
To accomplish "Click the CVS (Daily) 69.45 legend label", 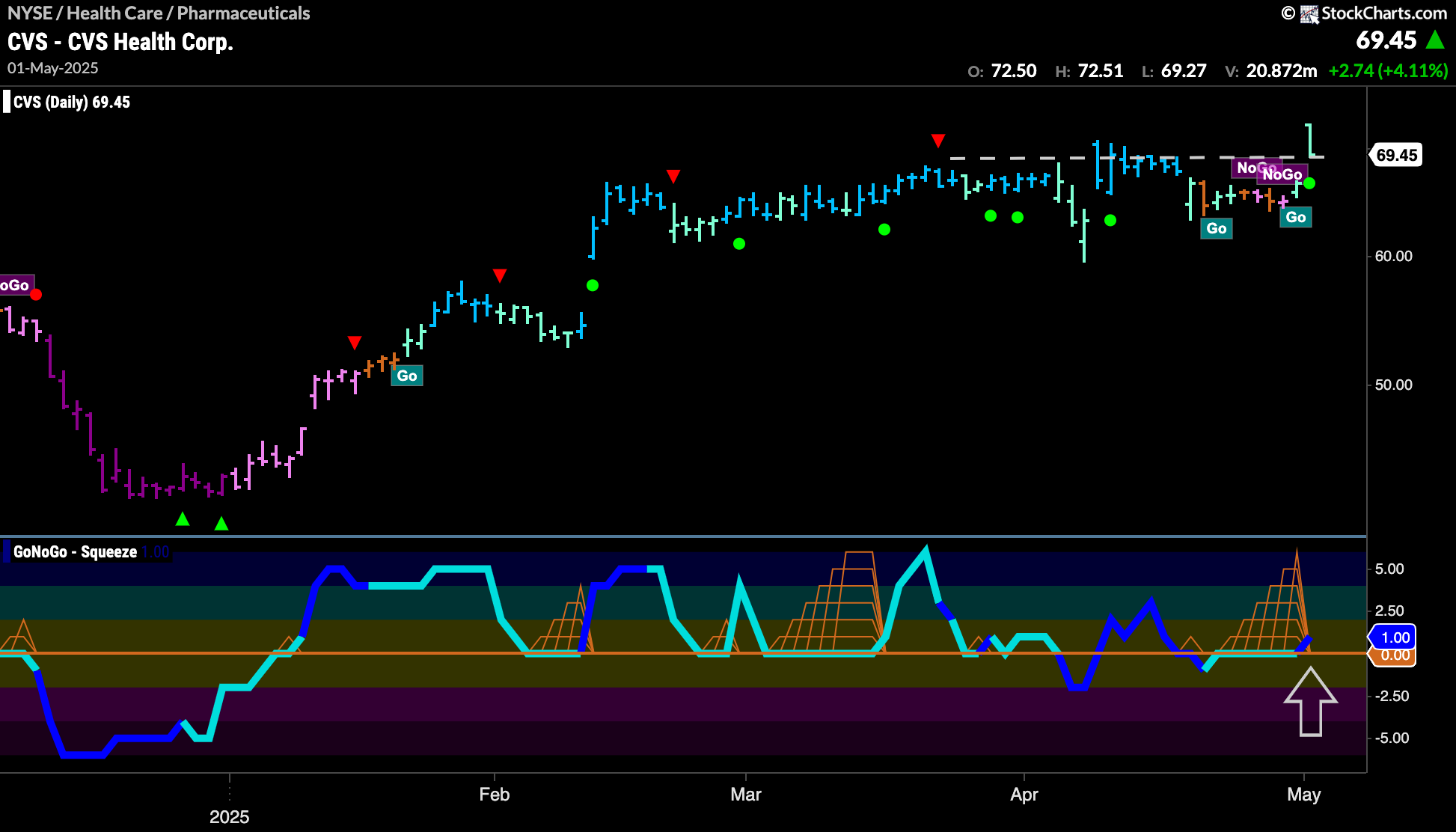I will [72, 102].
